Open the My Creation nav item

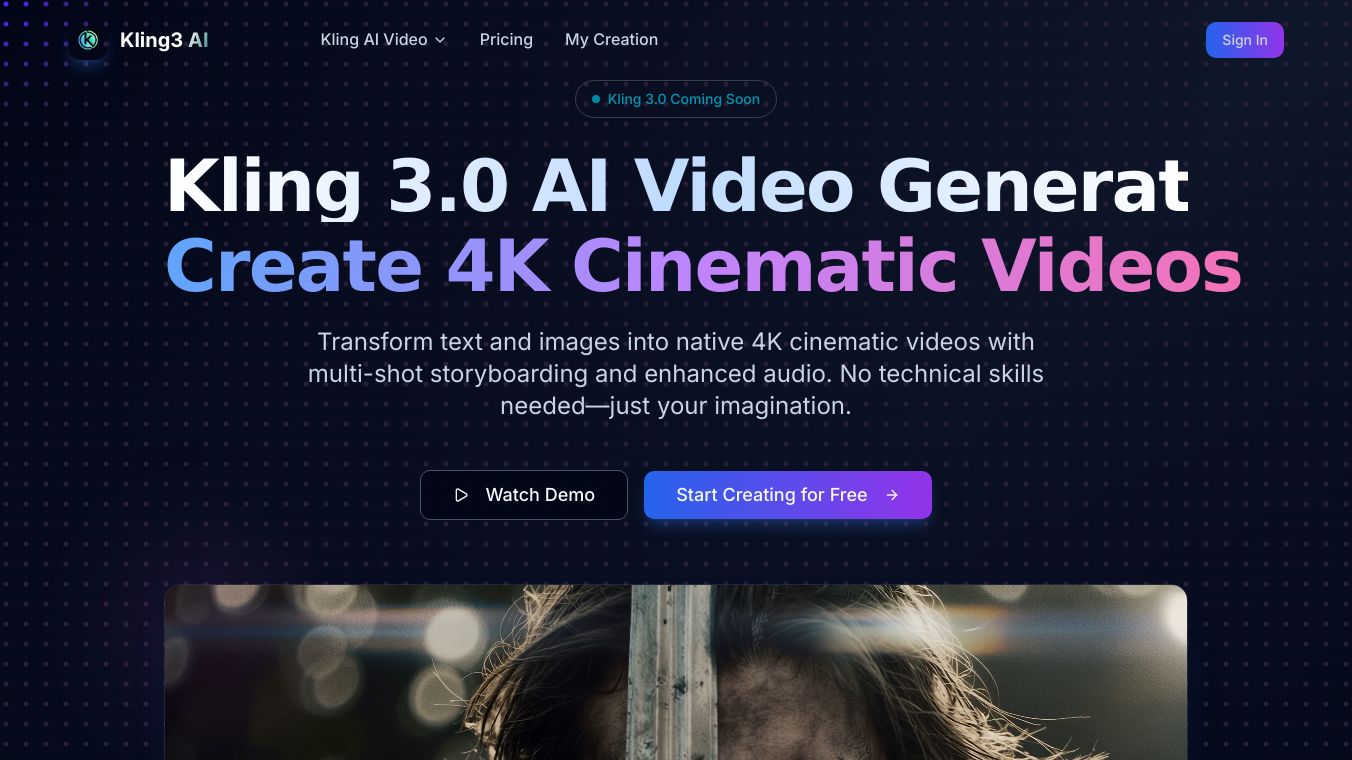coord(611,40)
